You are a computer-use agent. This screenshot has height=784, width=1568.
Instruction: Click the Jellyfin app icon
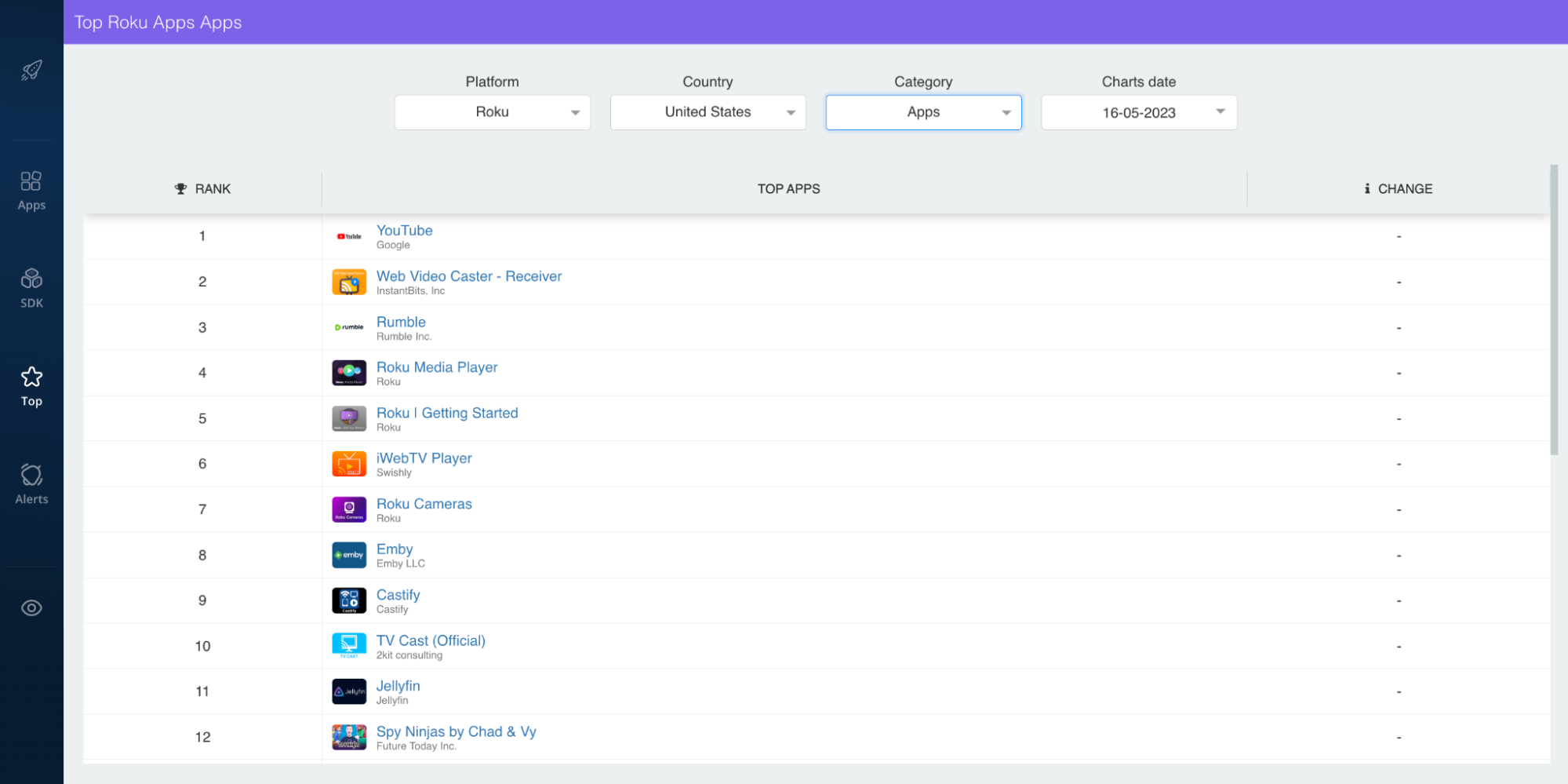tap(349, 691)
